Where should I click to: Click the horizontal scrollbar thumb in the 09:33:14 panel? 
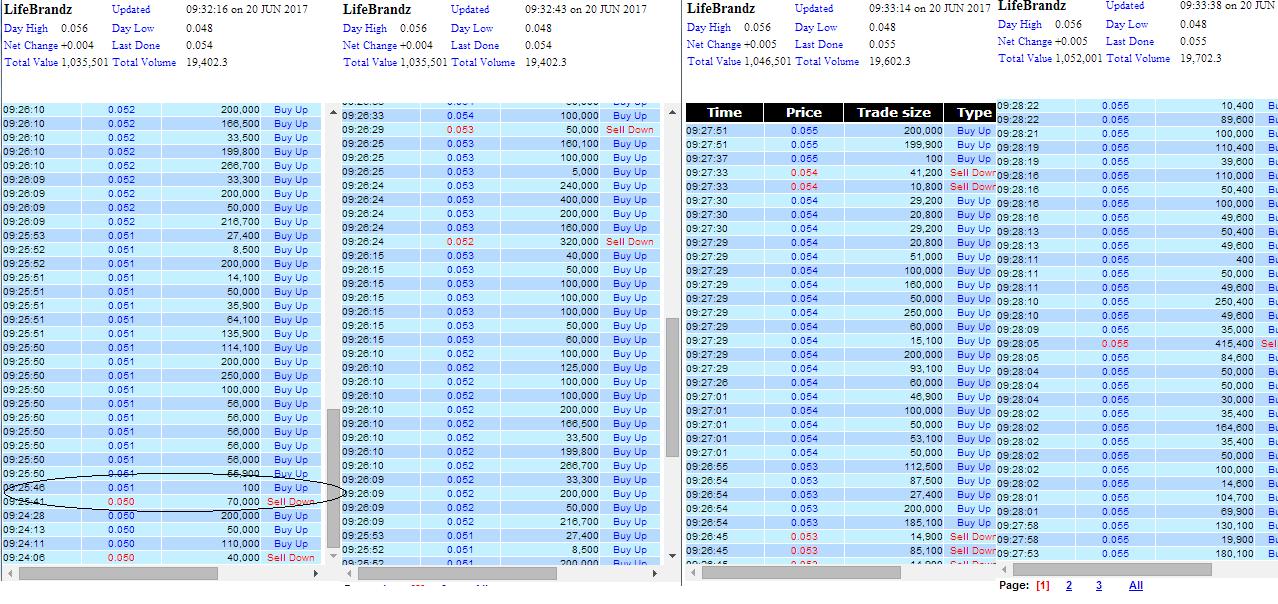(802, 573)
